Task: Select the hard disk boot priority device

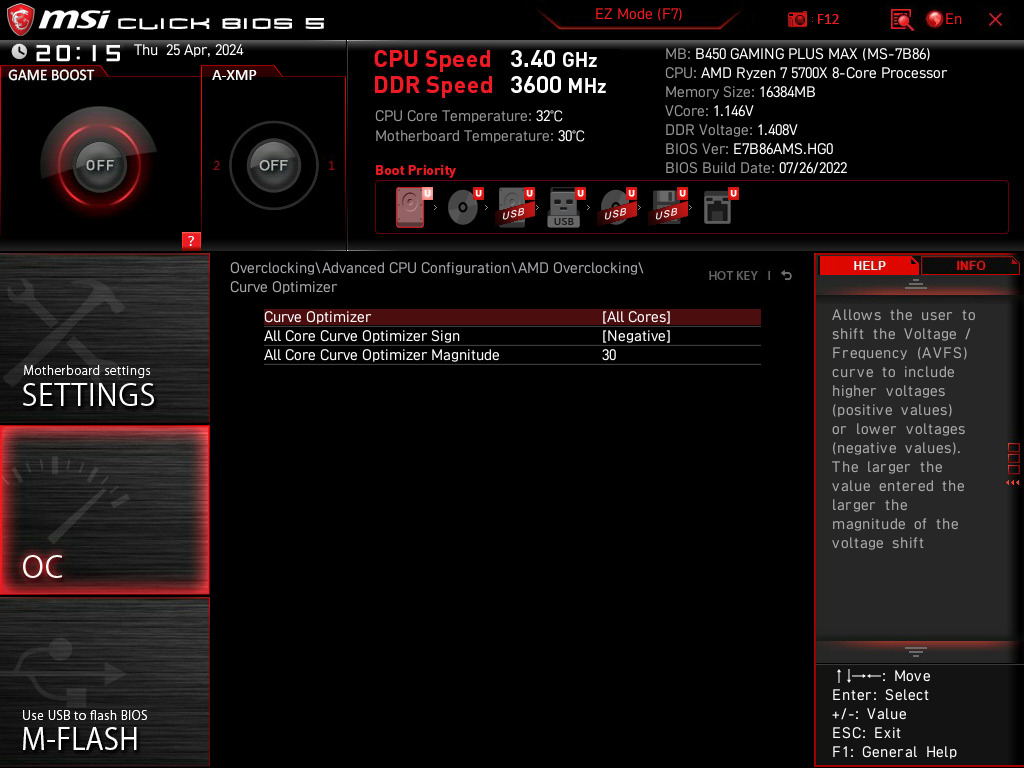Action: click(413, 207)
